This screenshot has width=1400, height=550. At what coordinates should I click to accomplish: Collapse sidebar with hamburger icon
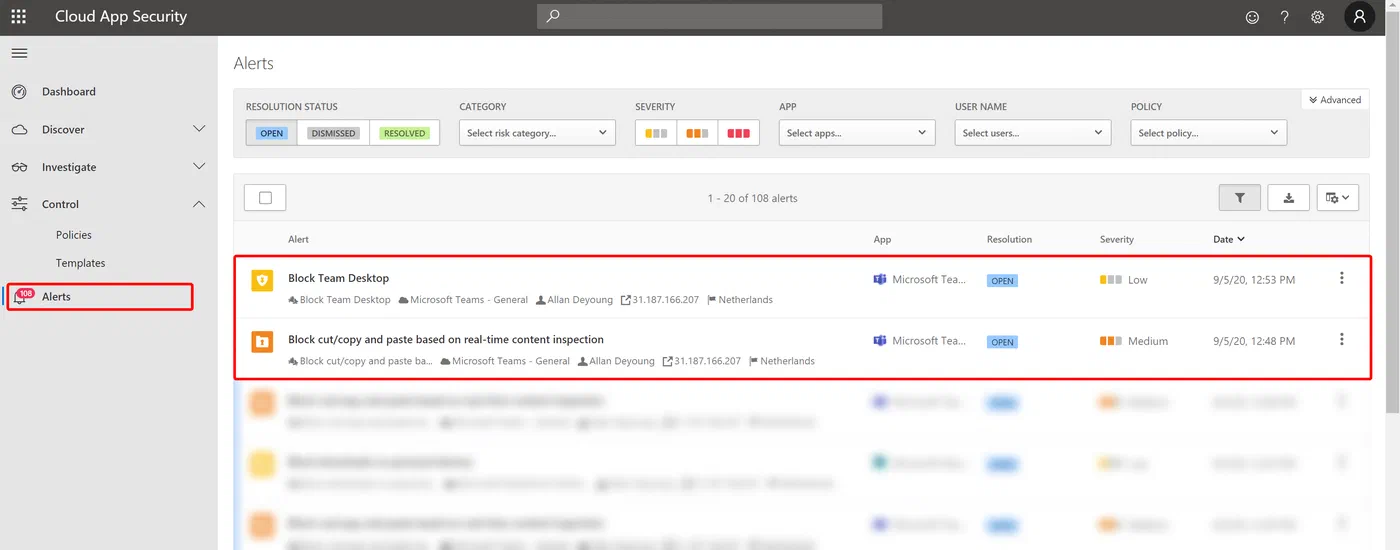(19, 53)
